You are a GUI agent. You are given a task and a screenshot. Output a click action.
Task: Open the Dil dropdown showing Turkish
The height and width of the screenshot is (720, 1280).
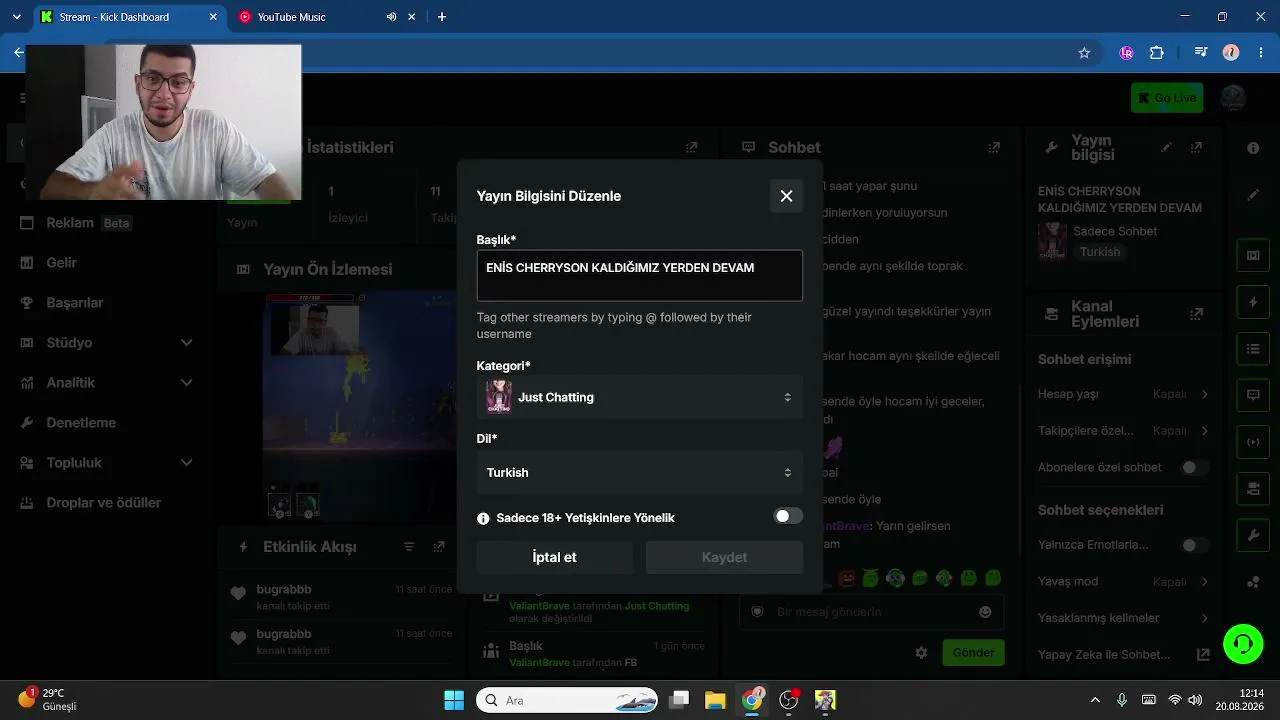(x=639, y=472)
